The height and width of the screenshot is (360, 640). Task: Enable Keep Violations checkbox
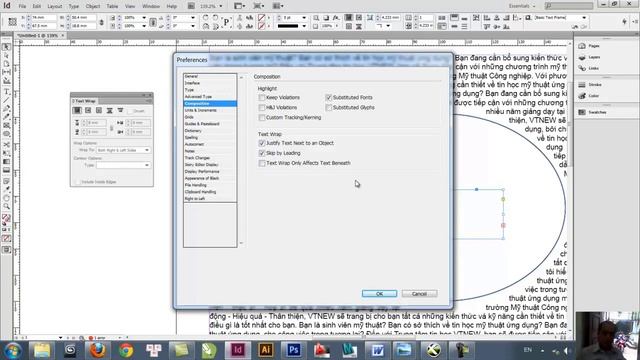(x=262, y=98)
